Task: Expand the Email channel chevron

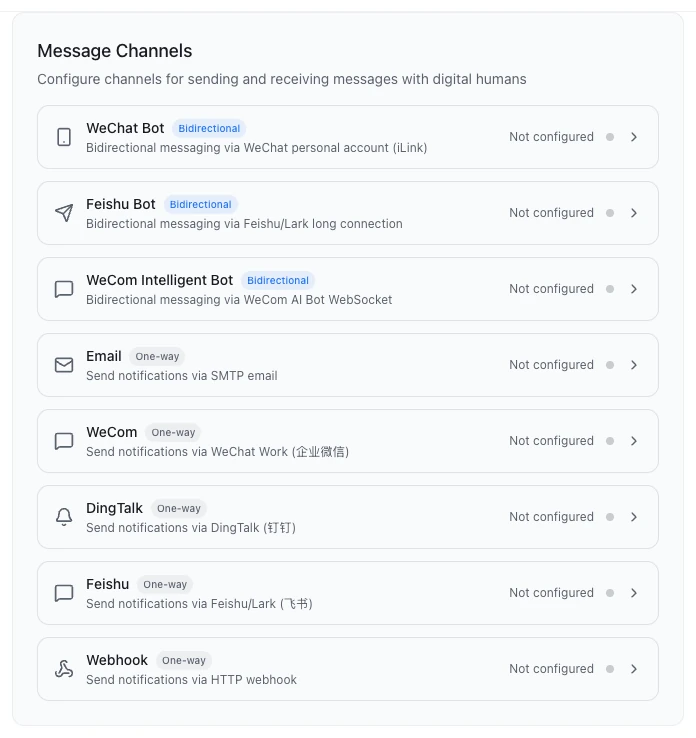Action: 634,365
